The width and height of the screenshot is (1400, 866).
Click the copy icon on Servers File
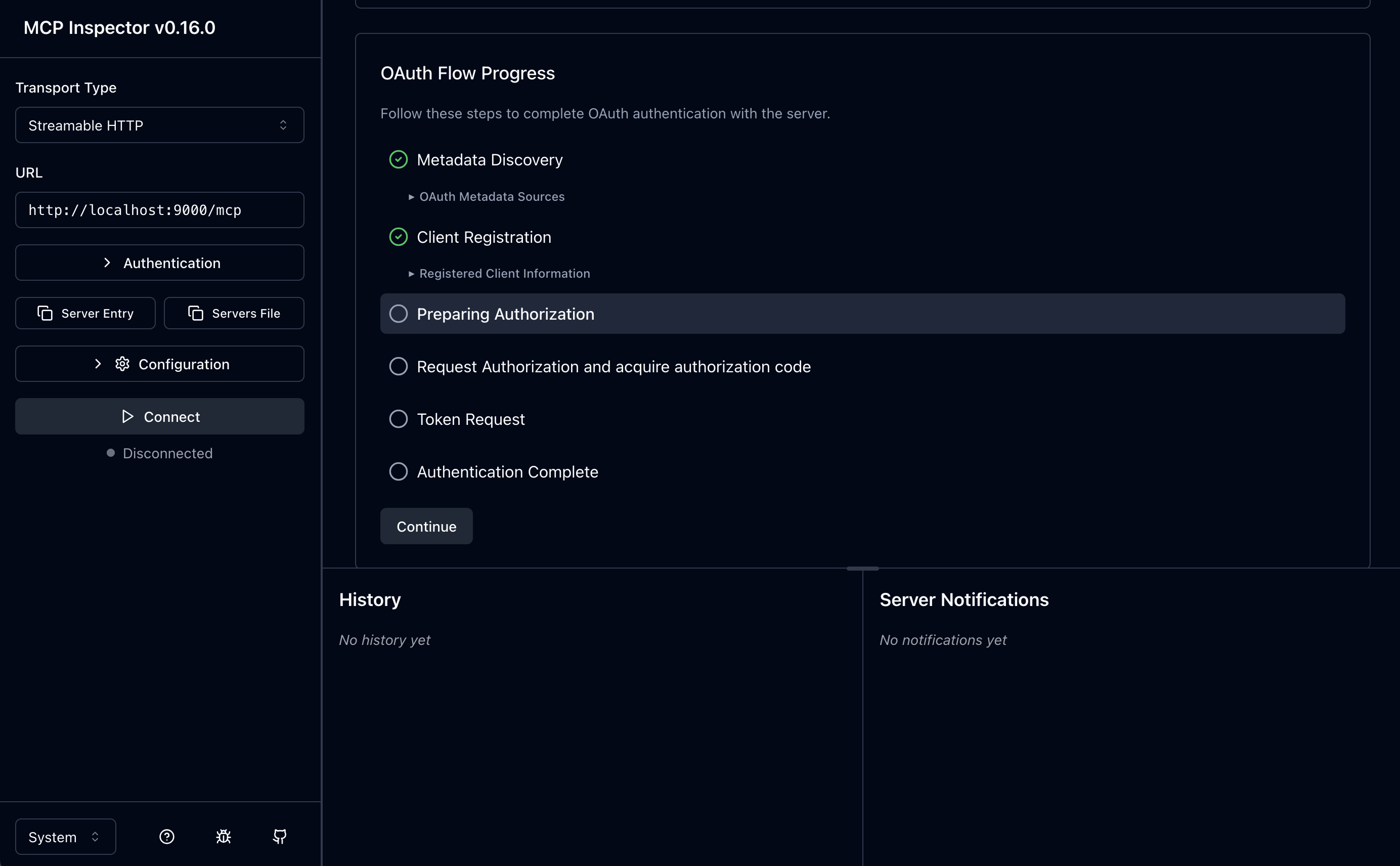click(195, 313)
